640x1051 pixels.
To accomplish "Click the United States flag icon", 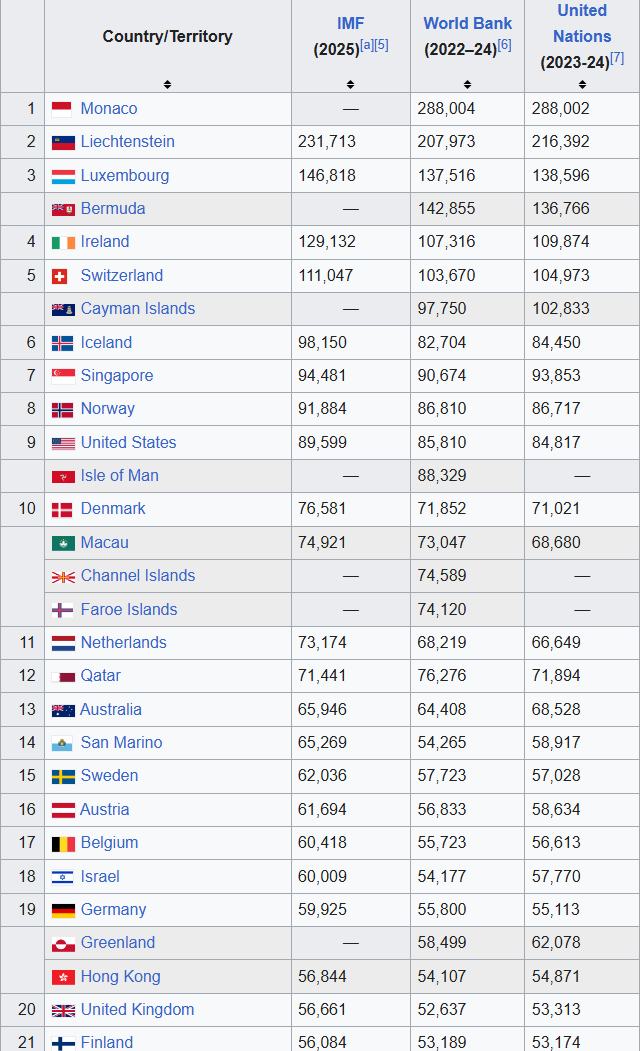I will 63,443.
